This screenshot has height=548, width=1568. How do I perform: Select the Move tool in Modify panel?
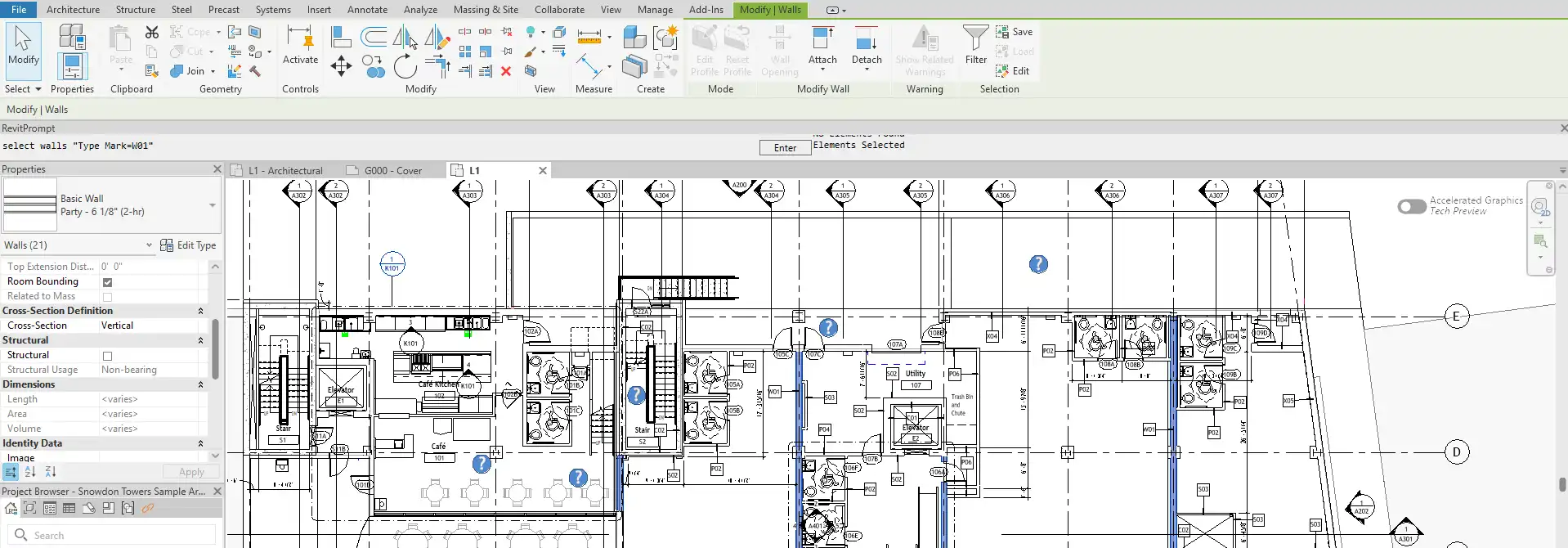click(341, 66)
